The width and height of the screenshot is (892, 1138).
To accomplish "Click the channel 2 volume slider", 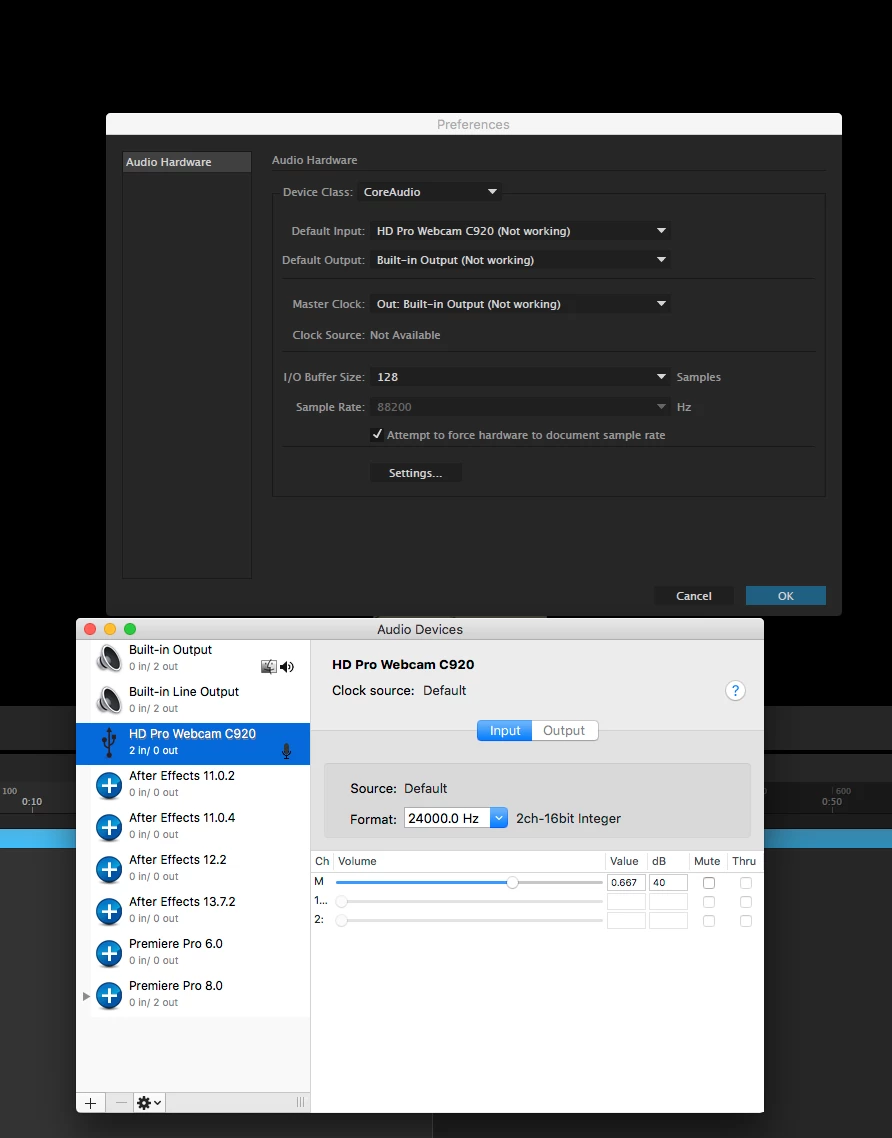I will click(x=469, y=920).
